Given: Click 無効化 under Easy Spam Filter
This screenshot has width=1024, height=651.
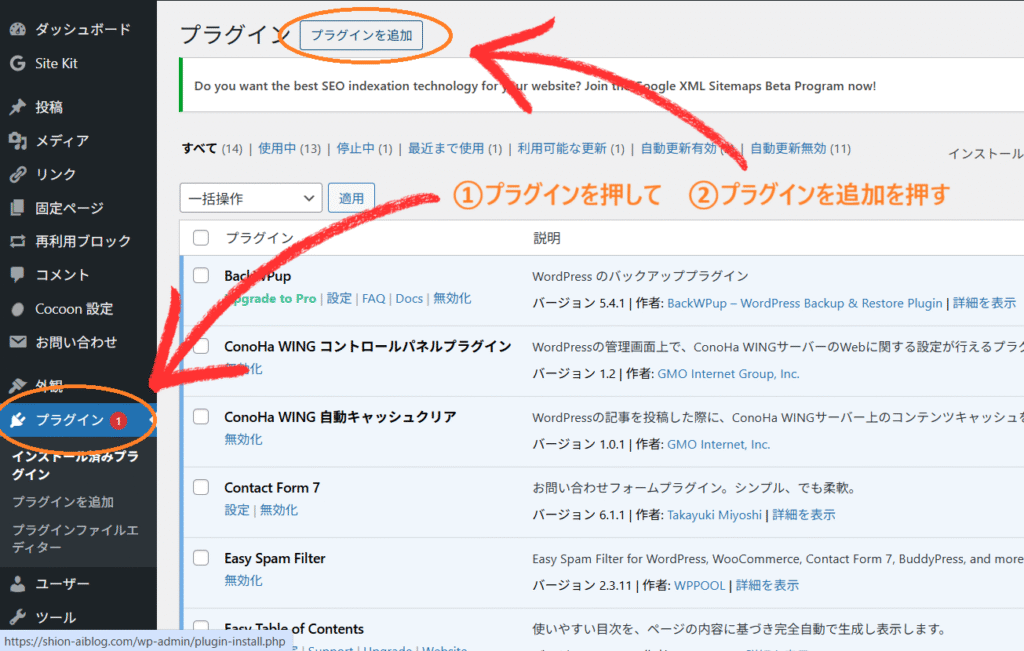Looking at the screenshot, I should [243, 580].
